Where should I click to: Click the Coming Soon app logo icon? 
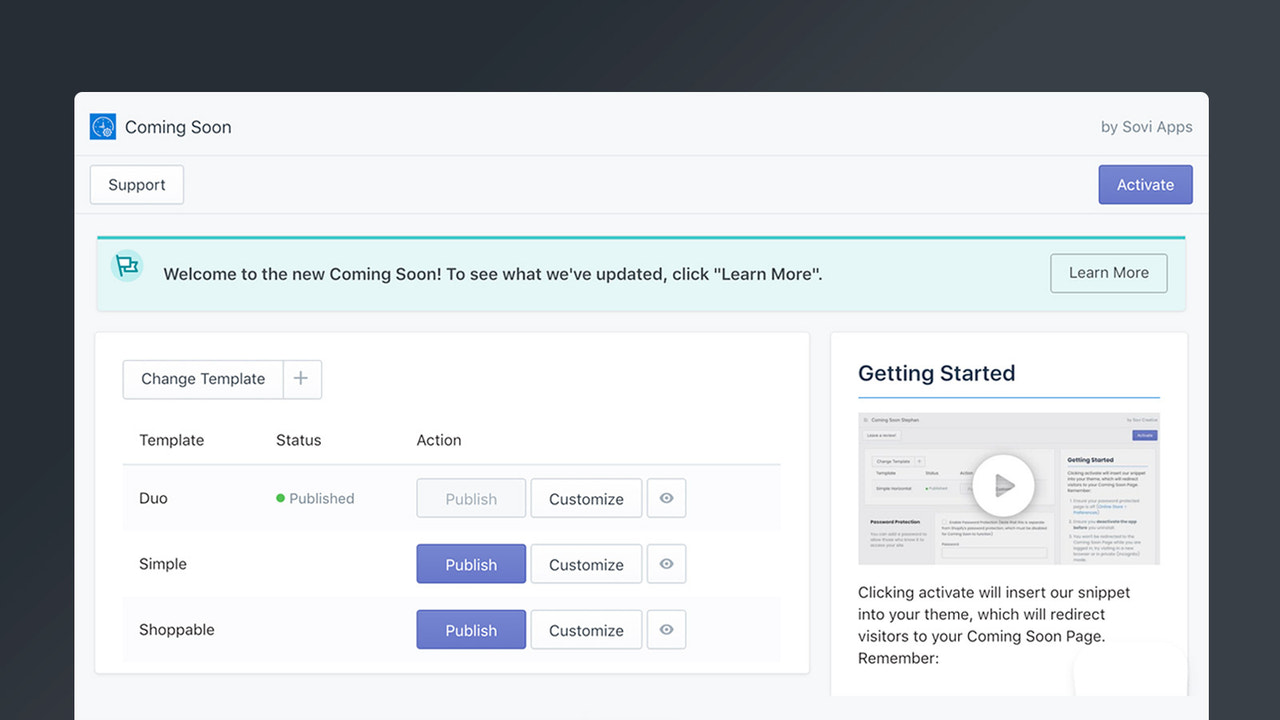102,127
